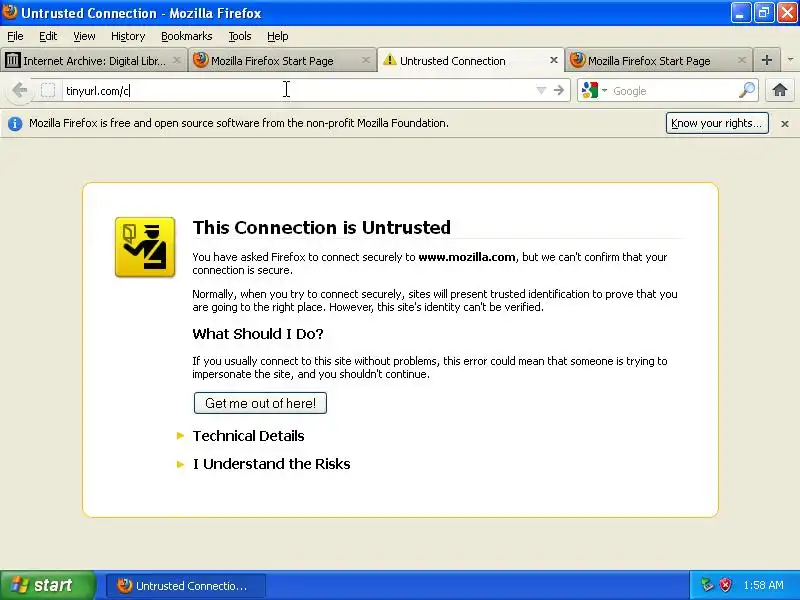Screen dimensions: 800x600
Task: Click This Connection is Untrusted heading
Action: 321,227
